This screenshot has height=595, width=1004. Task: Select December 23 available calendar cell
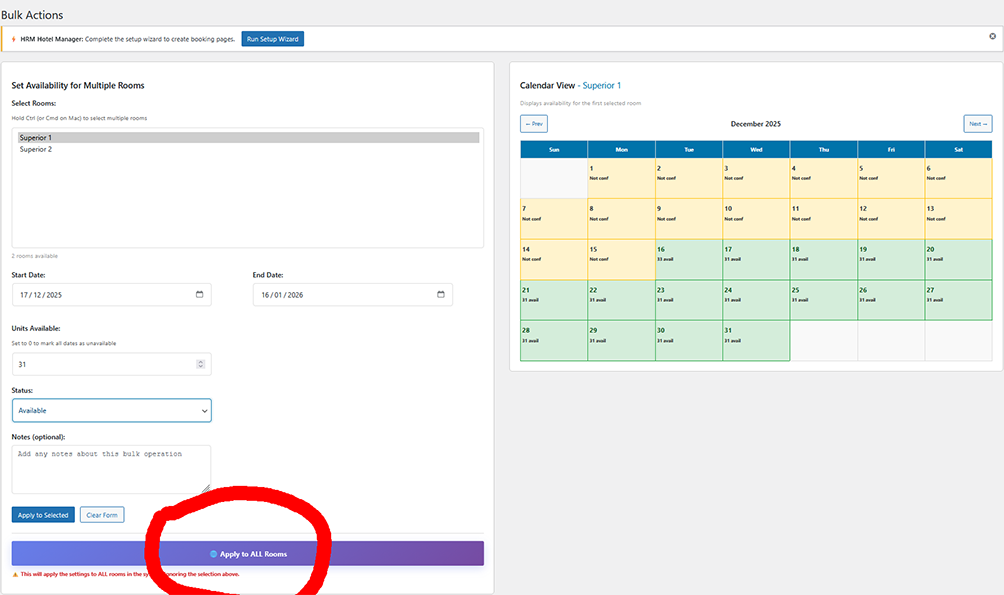[x=689, y=300]
